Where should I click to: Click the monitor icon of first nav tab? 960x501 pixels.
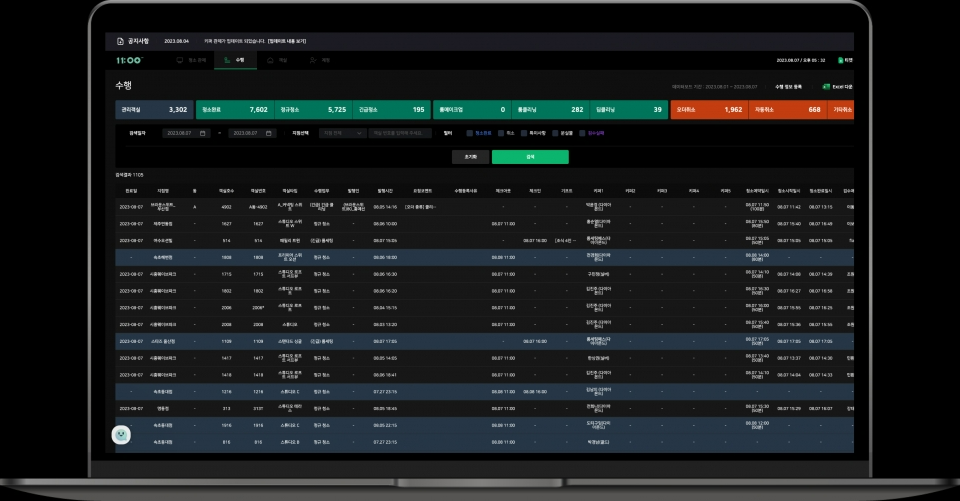tap(180, 61)
